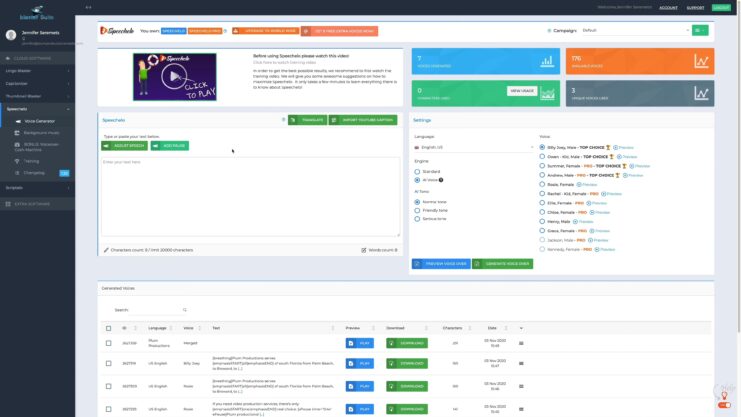
Task: Download the Billy Joey row voice
Action: tap(407, 364)
